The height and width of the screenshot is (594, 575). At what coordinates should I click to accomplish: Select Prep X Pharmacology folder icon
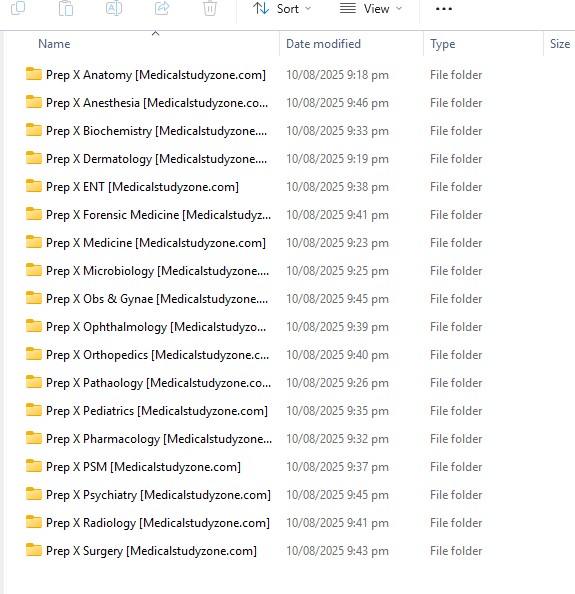pyautogui.click(x=34, y=438)
